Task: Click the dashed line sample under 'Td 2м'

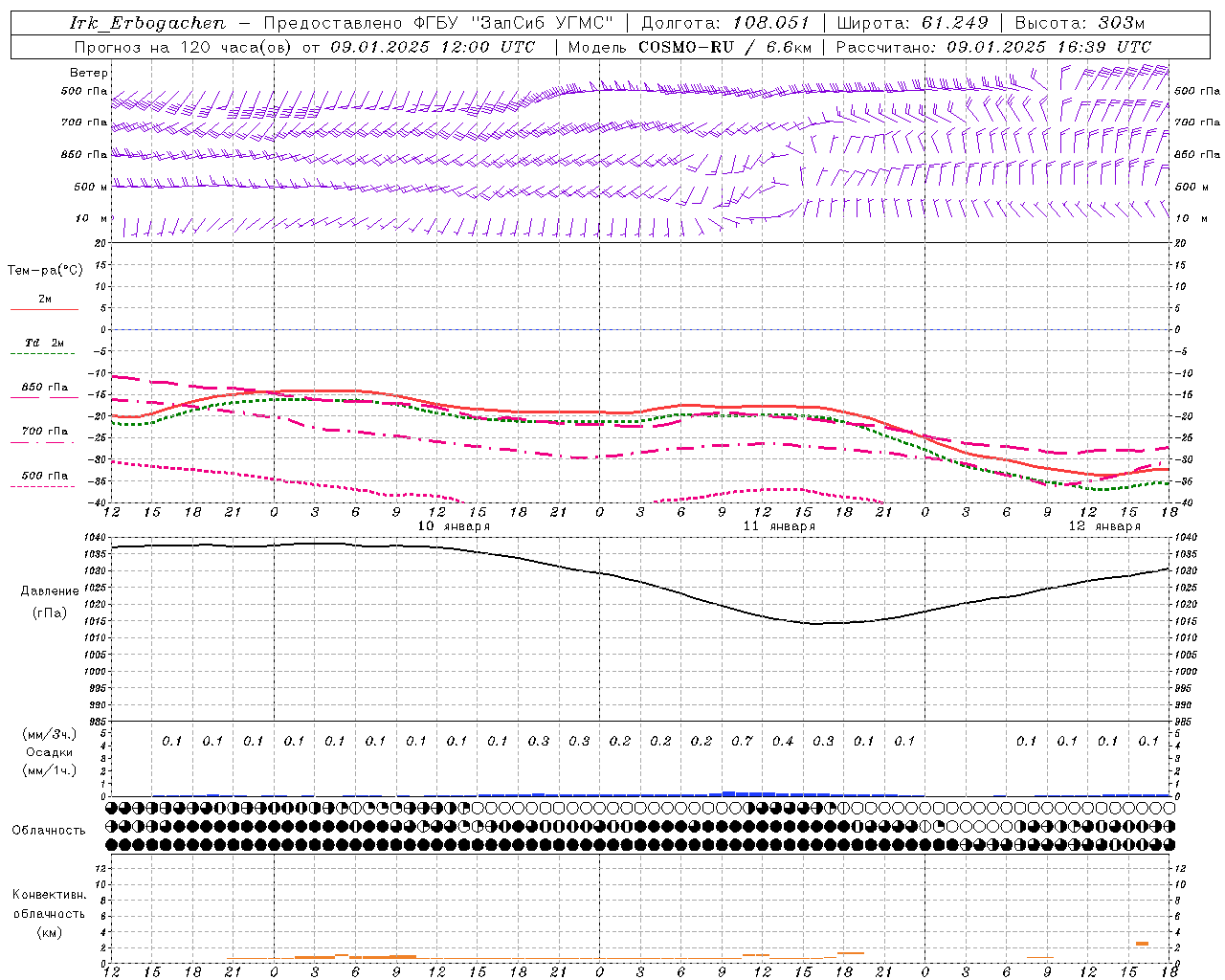Action: tap(43, 353)
